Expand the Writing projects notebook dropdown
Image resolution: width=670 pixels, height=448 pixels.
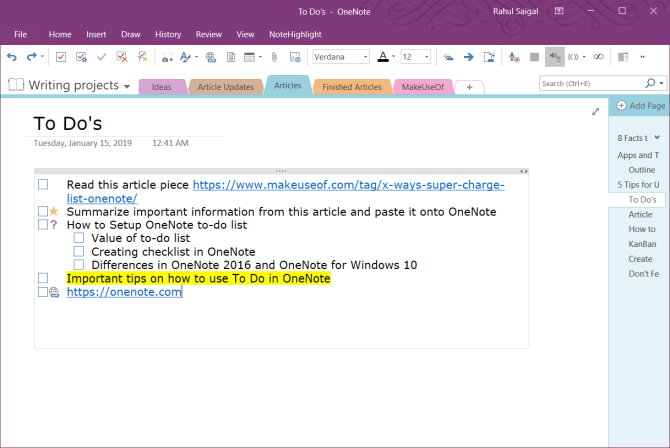pyautogui.click(x=127, y=87)
